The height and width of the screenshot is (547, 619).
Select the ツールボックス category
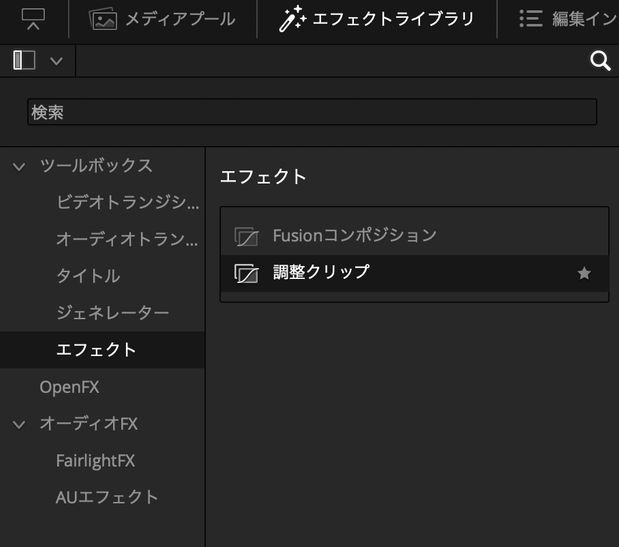96,165
